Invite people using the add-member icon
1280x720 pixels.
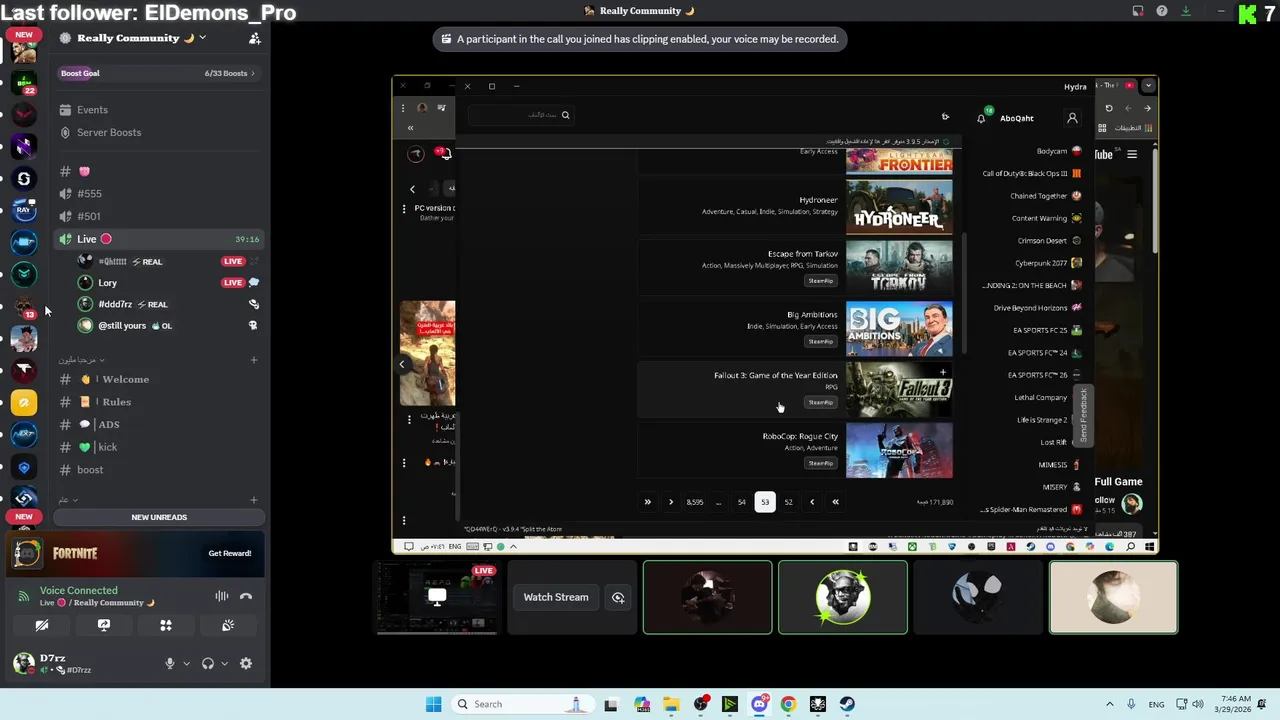[x=254, y=38]
